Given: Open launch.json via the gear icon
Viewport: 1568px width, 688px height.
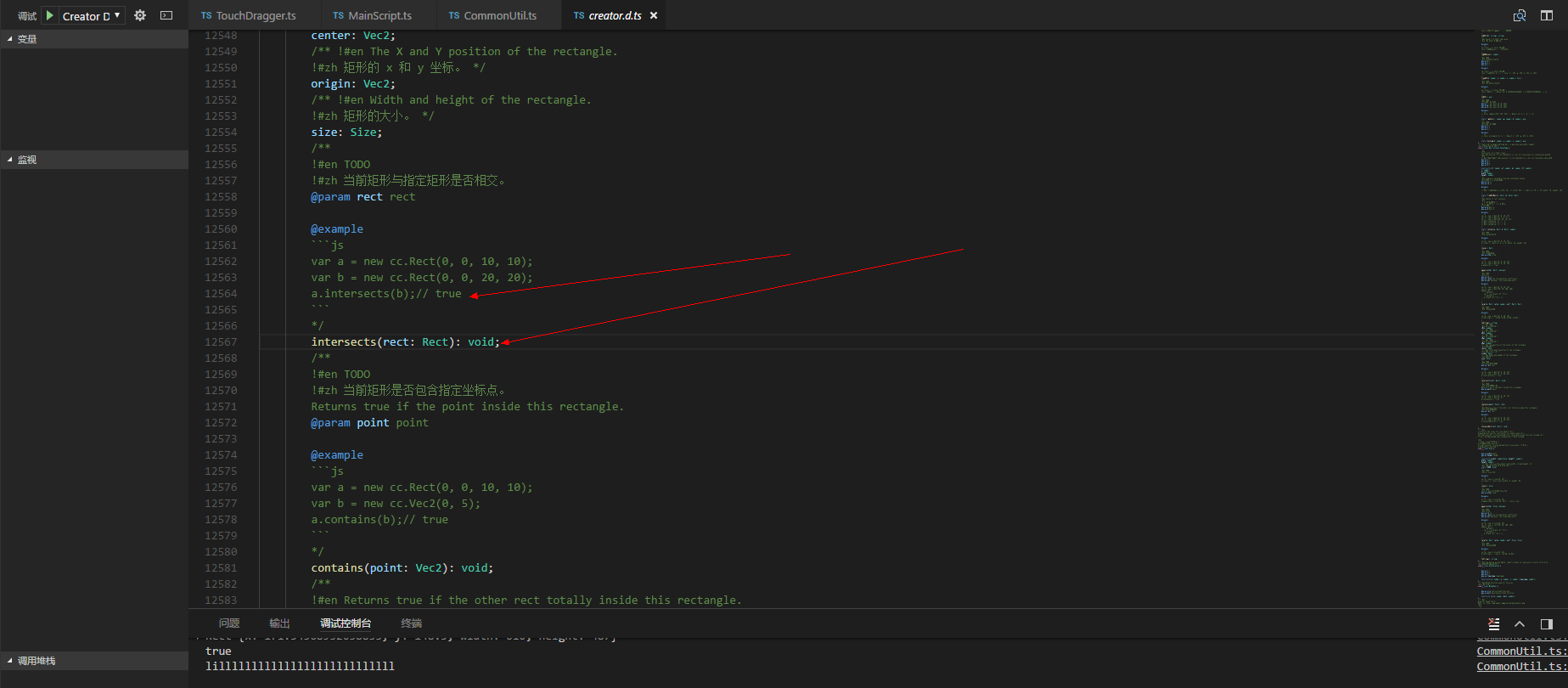Looking at the screenshot, I should pos(140,15).
